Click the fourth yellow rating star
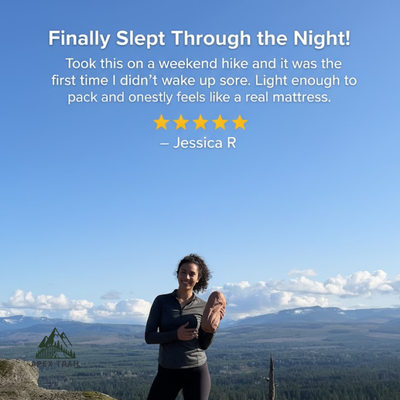 [x=220, y=122]
